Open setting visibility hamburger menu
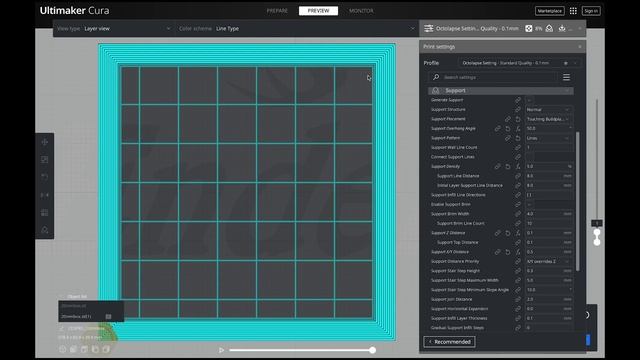The height and width of the screenshot is (360, 640). 566,77
